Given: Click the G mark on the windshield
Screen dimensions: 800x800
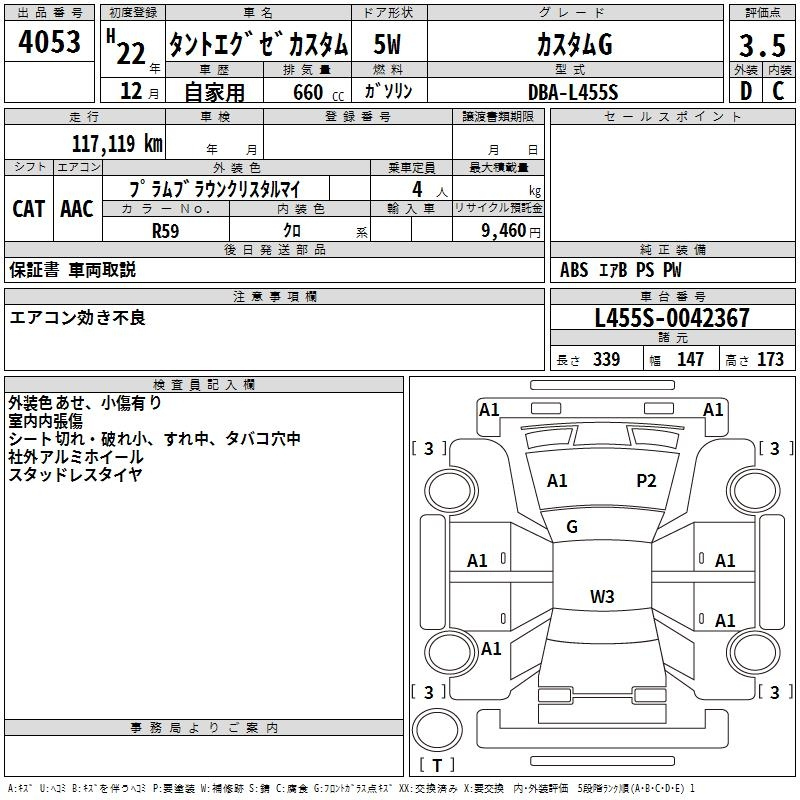Looking at the screenshot, I should point(572,527).
